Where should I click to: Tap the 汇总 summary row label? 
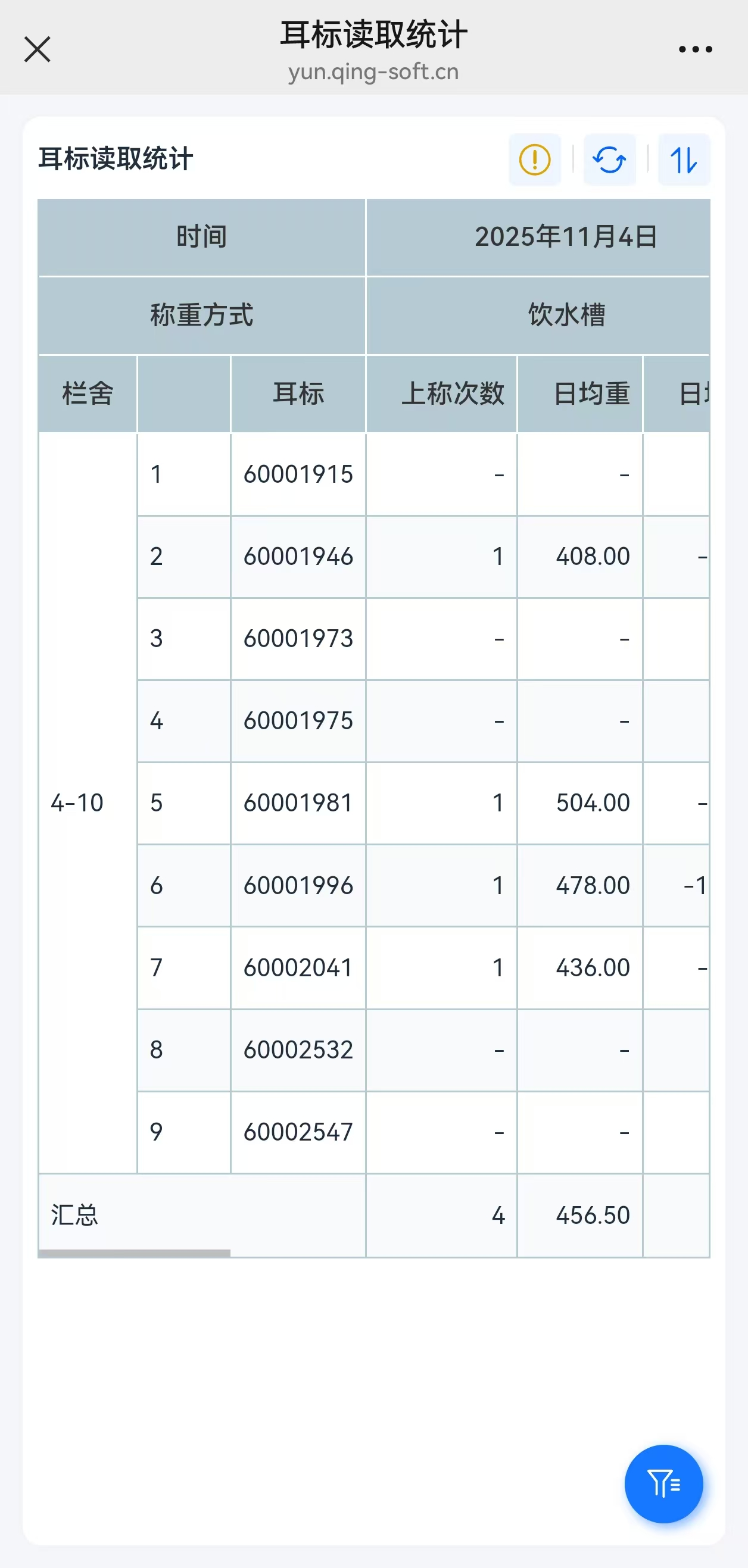tap(74, 1215)
